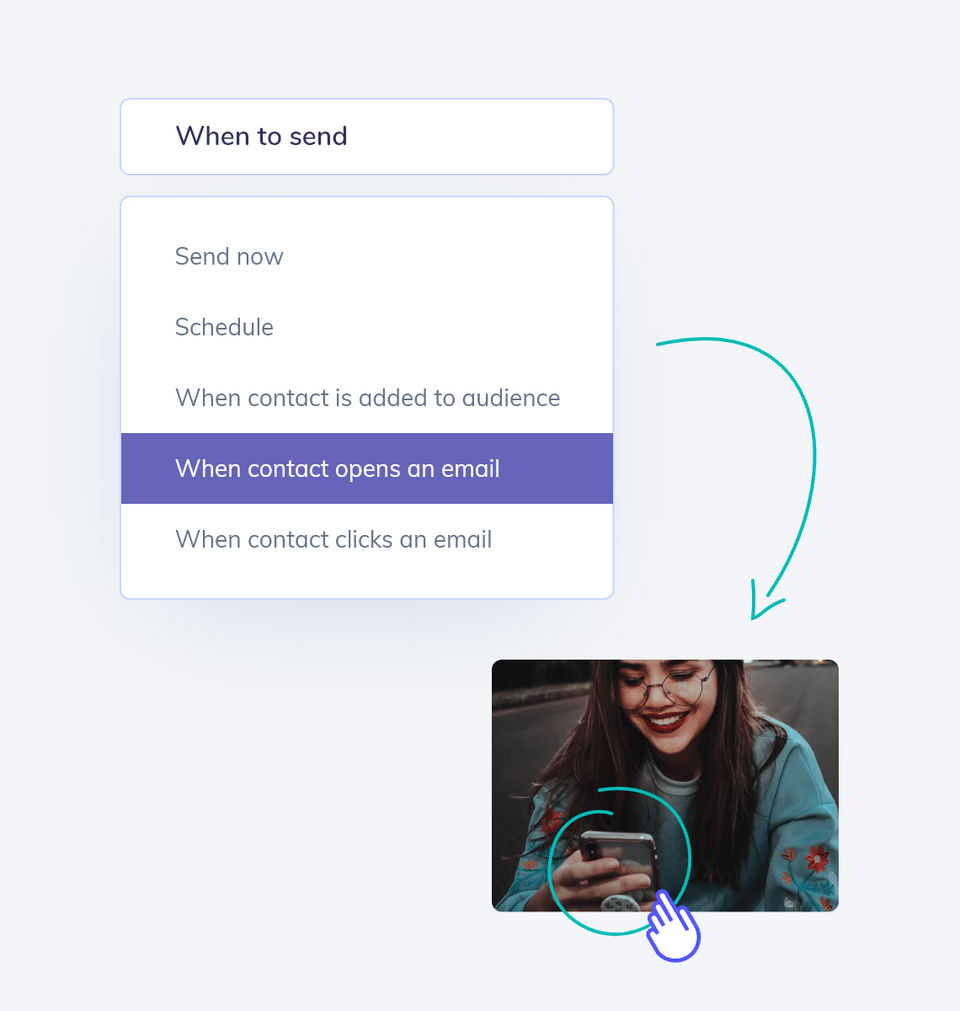Image resolution: width=960 pixels, height=1011 pixels.
Task: Click the word 'send' in the field title
Action: [x=318, y=137]
